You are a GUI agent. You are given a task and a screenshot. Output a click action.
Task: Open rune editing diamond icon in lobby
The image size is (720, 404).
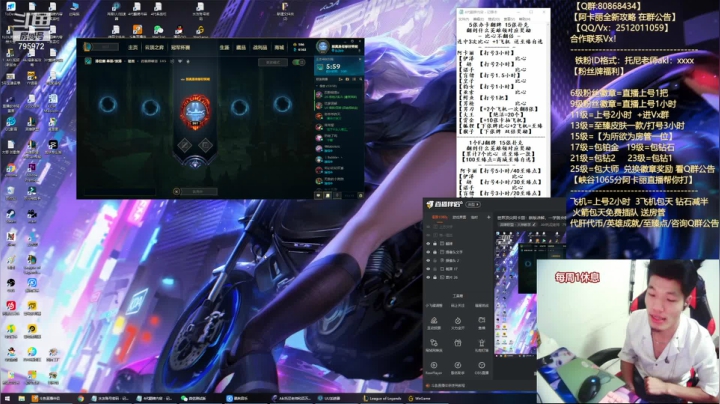pos(185,146)
